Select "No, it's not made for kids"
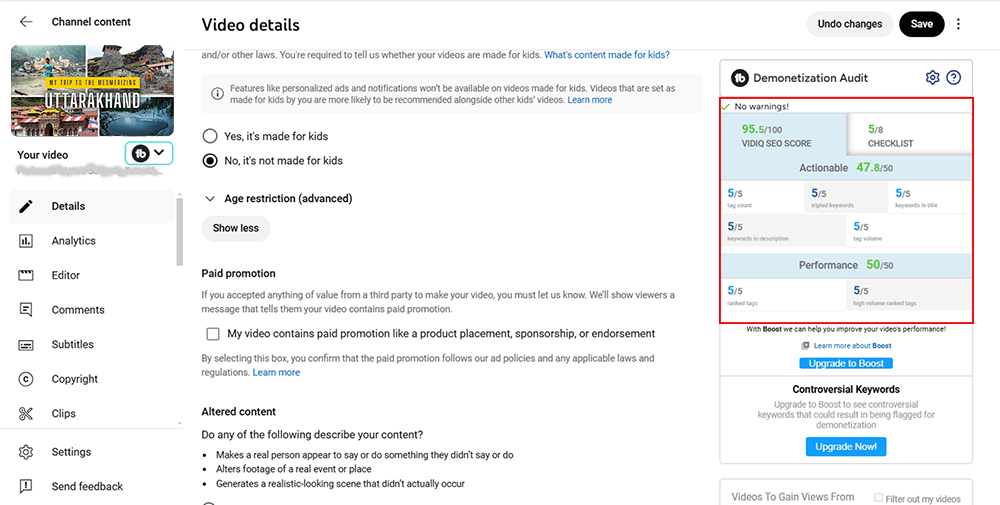 click(210, 161)
